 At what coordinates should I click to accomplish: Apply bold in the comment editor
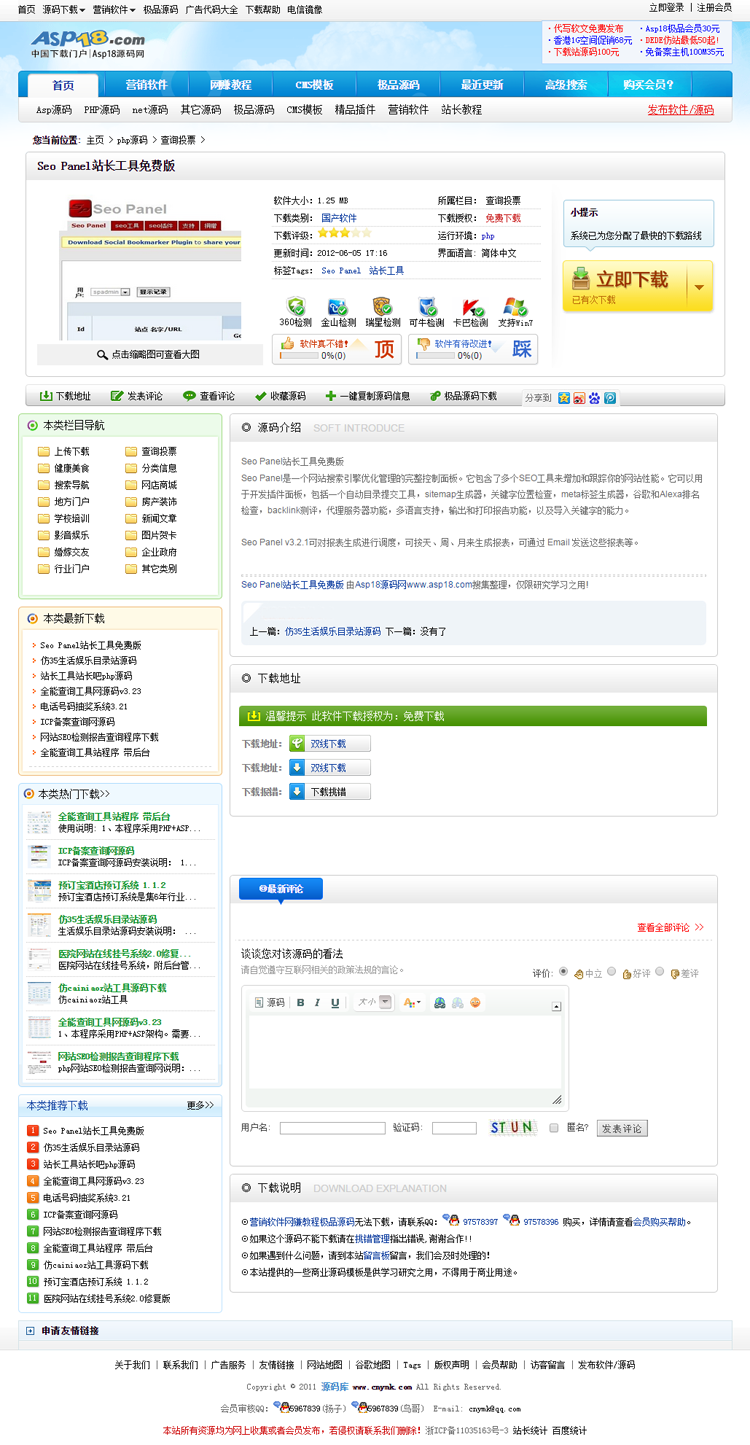click(x=300, y=1002)
